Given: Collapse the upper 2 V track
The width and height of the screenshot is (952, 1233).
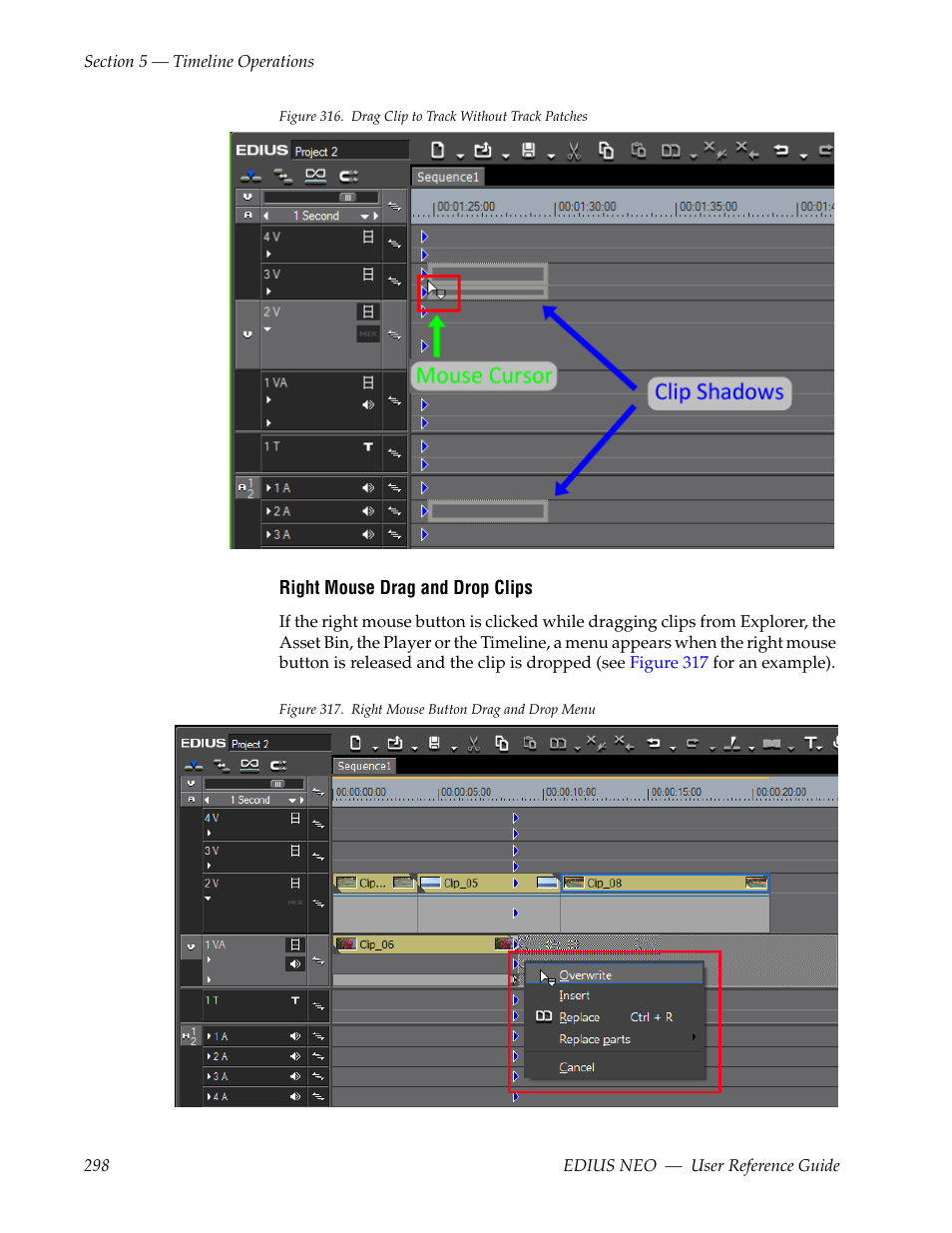Looking at the screenshot, I should (267, 328).
